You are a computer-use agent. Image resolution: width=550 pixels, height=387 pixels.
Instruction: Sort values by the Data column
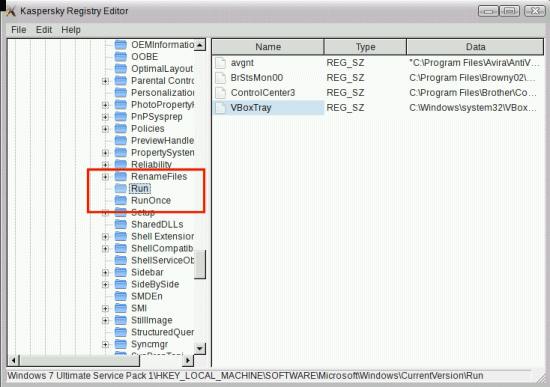(x=475, y=47)
